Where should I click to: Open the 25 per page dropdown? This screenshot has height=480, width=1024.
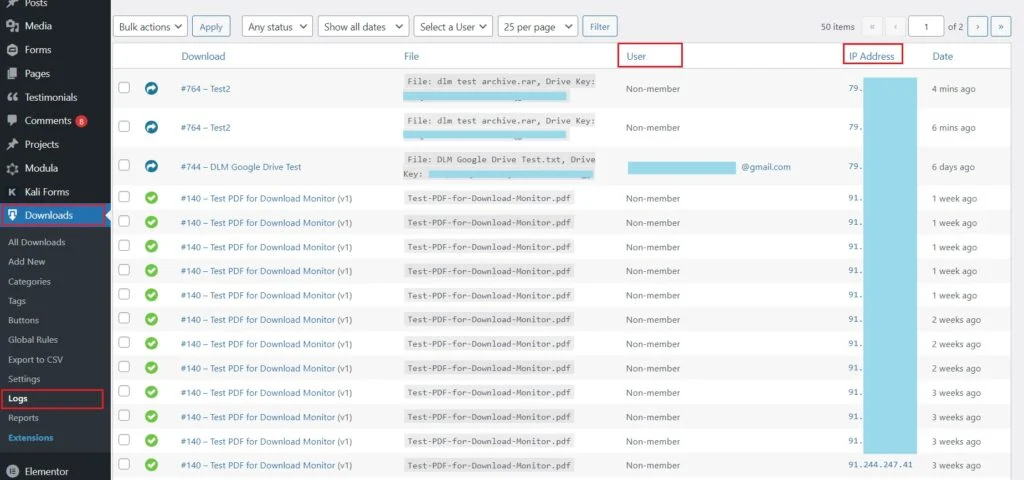[x=537, y=27]
